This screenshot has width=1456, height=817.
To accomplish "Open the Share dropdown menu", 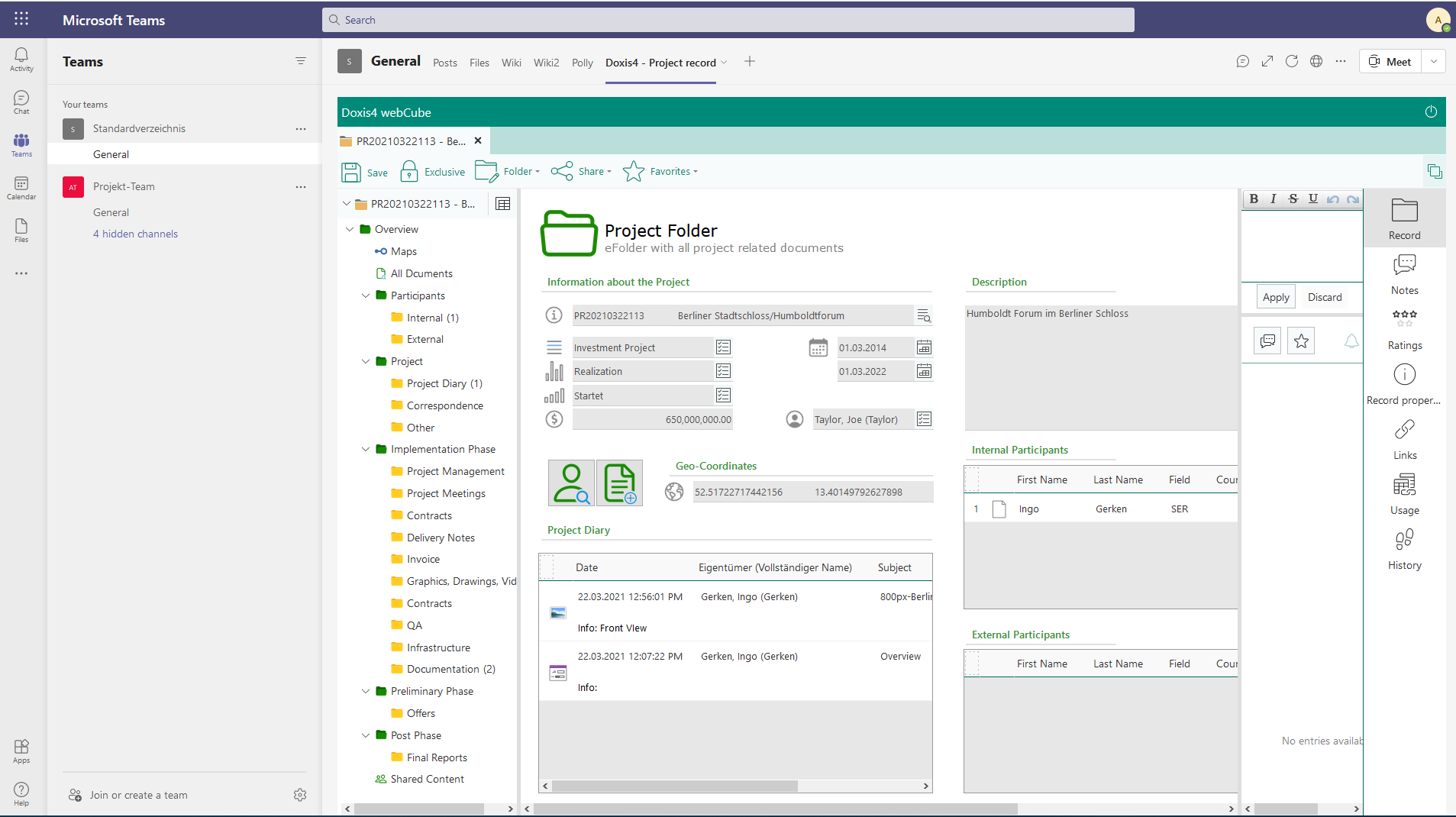I will (x=582, y=171).
